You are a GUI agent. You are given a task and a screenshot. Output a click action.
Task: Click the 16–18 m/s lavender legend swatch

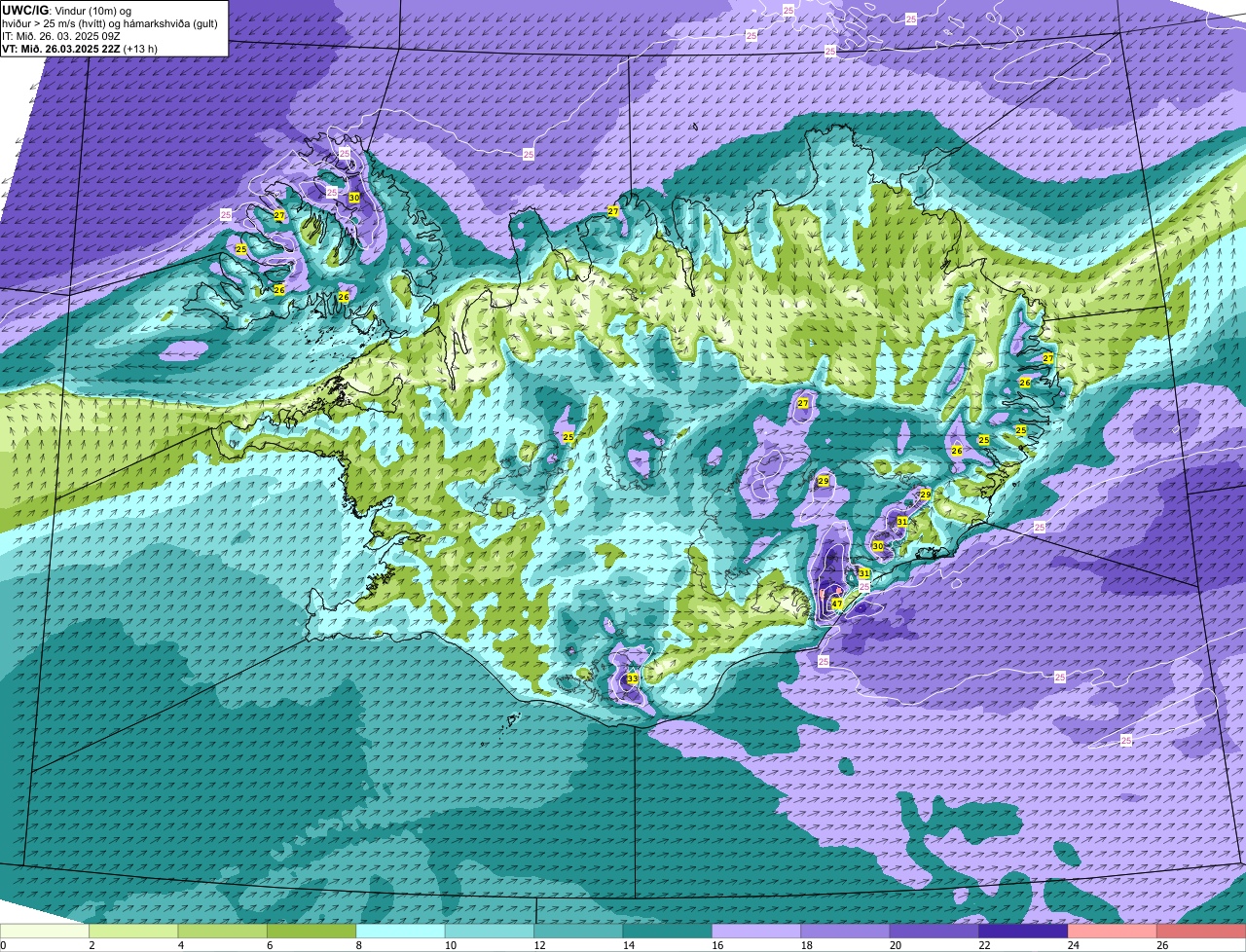click(x=757, y=932)
